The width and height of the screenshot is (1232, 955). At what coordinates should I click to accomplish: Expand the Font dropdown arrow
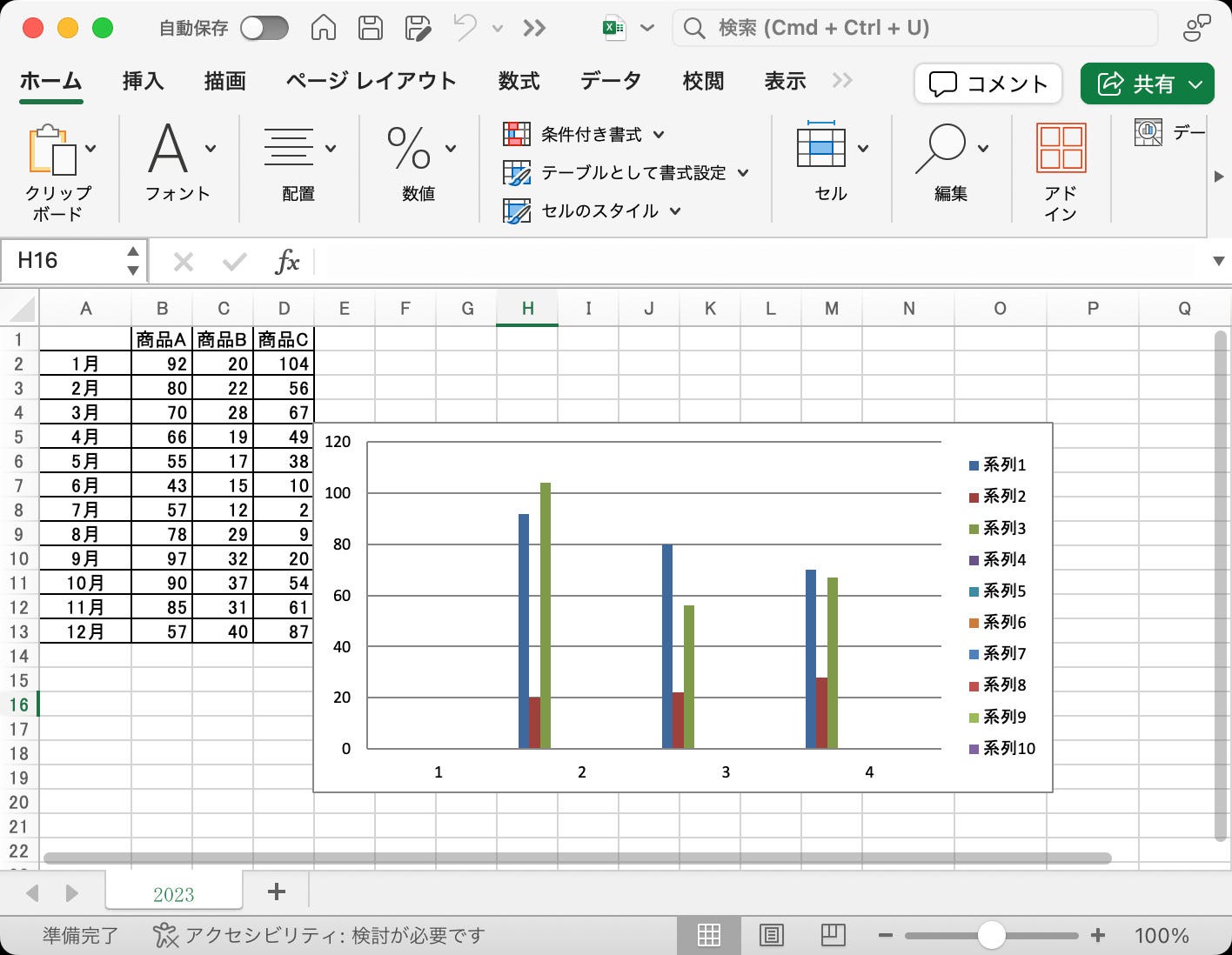(x=211, y=149)
